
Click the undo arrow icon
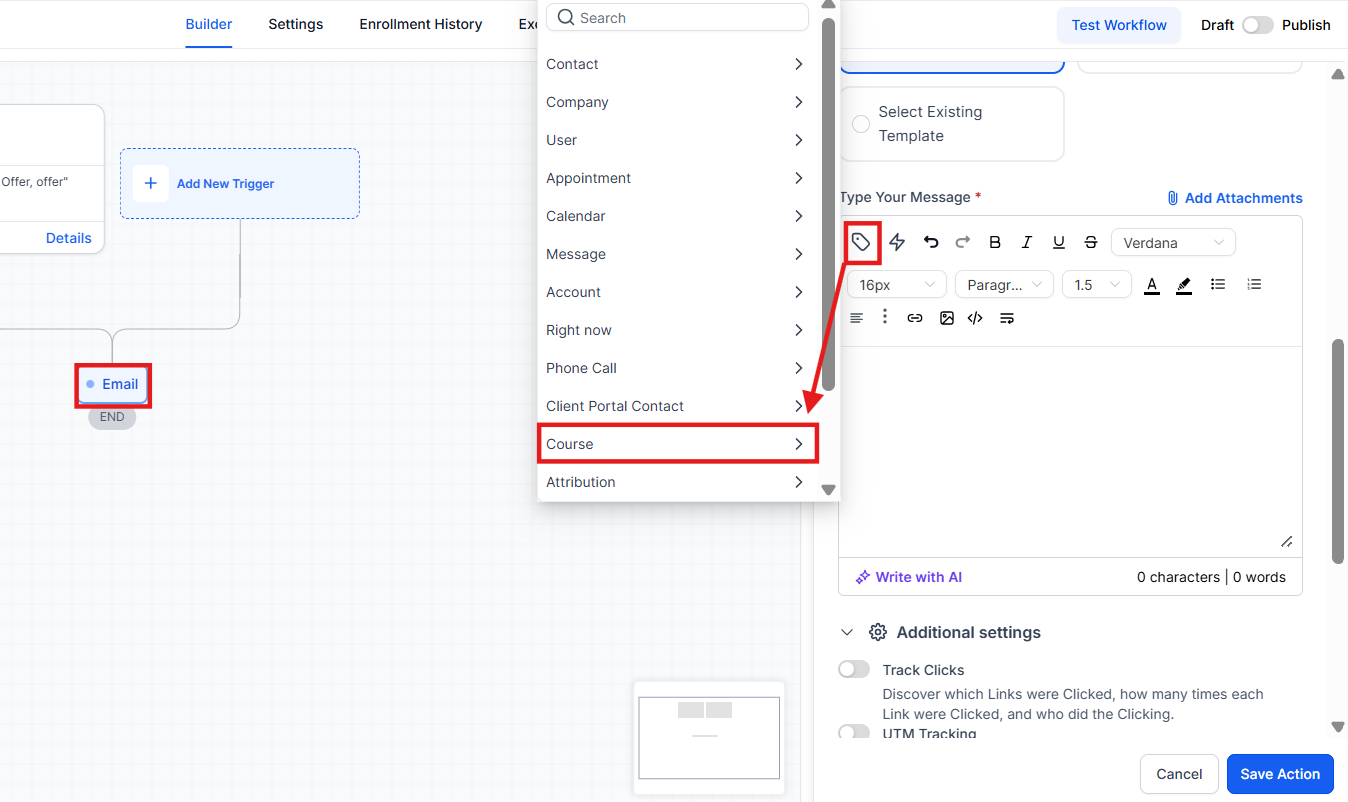tap(931, 242)
